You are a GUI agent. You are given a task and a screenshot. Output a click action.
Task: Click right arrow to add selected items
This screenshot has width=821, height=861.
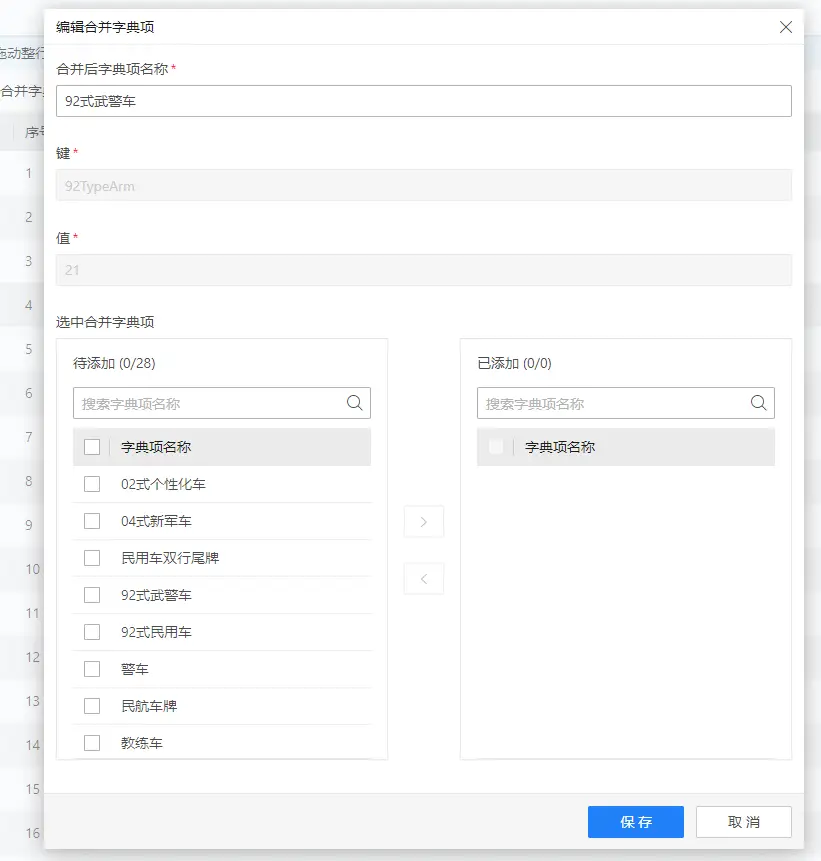click(x=423, y=522)
